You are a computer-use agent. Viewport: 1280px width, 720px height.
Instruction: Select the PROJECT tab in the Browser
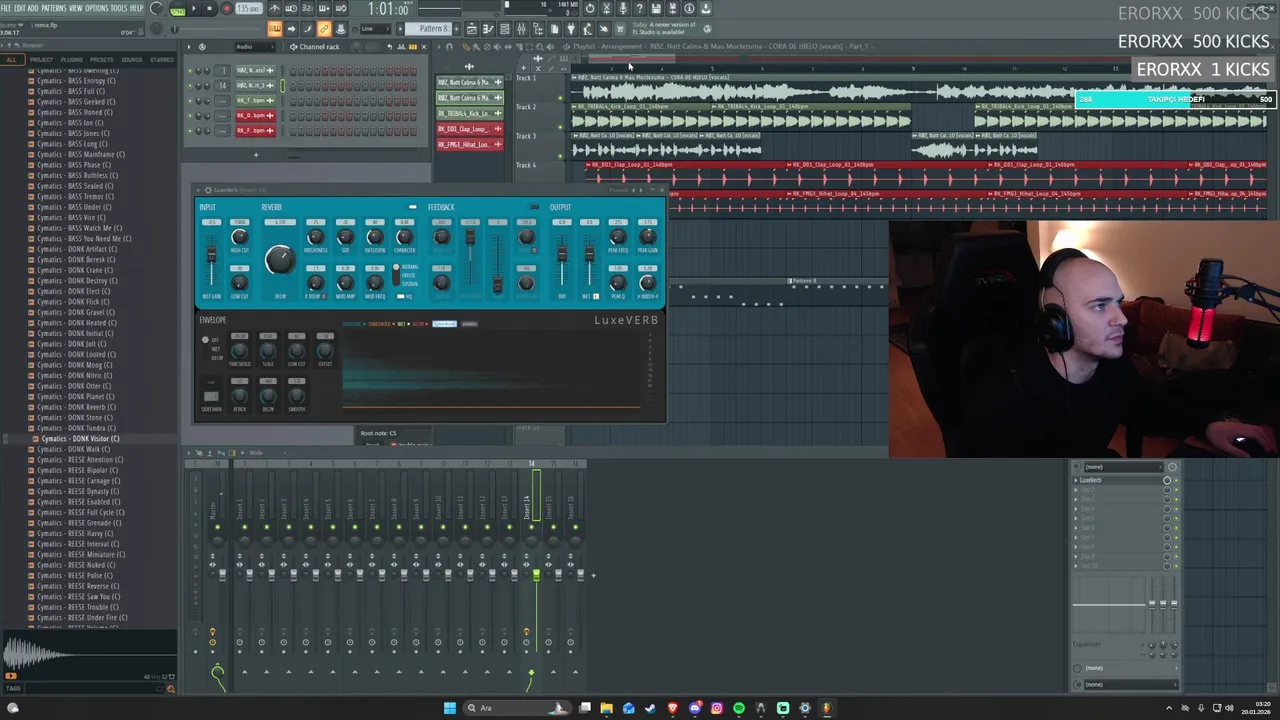(41, 59)
